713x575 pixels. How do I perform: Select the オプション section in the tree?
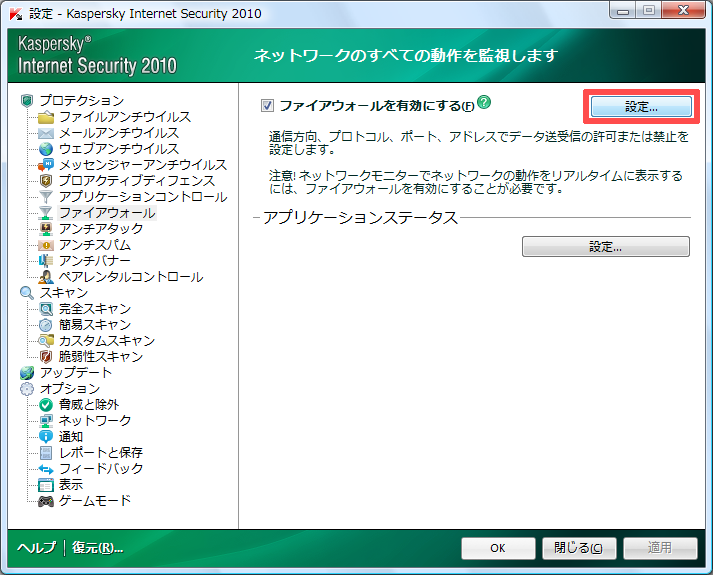(x=69, y=389)
